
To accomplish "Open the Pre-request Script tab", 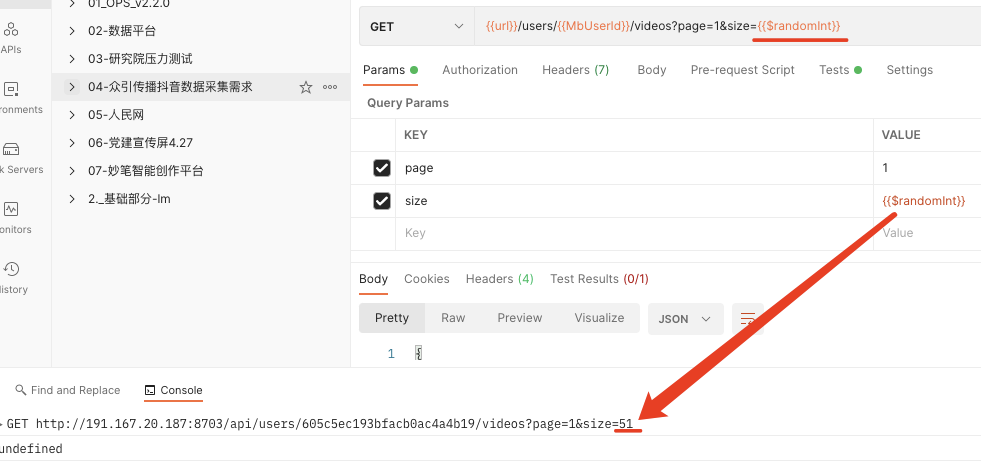I will coord(743,70).
